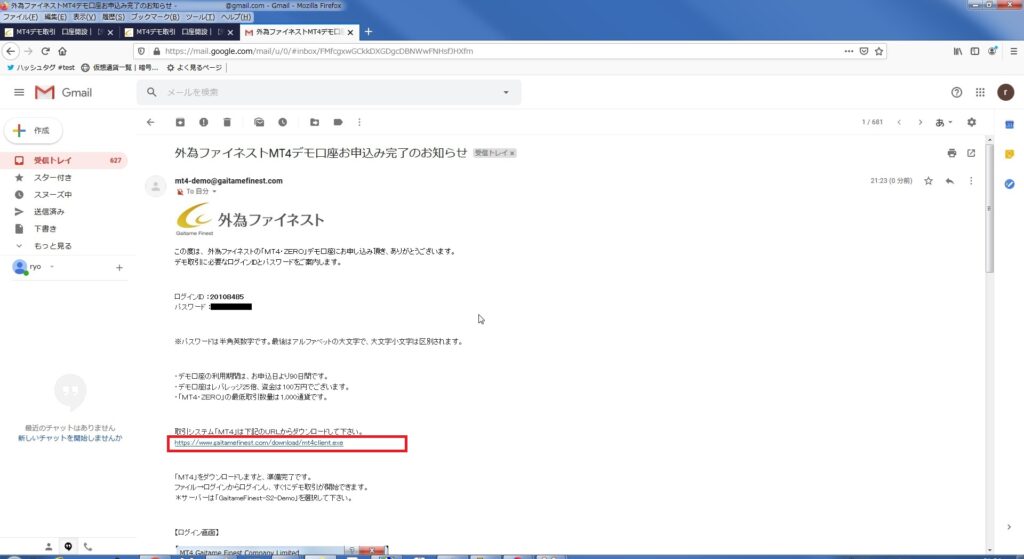Open the Firefox page actions menu

848,51
